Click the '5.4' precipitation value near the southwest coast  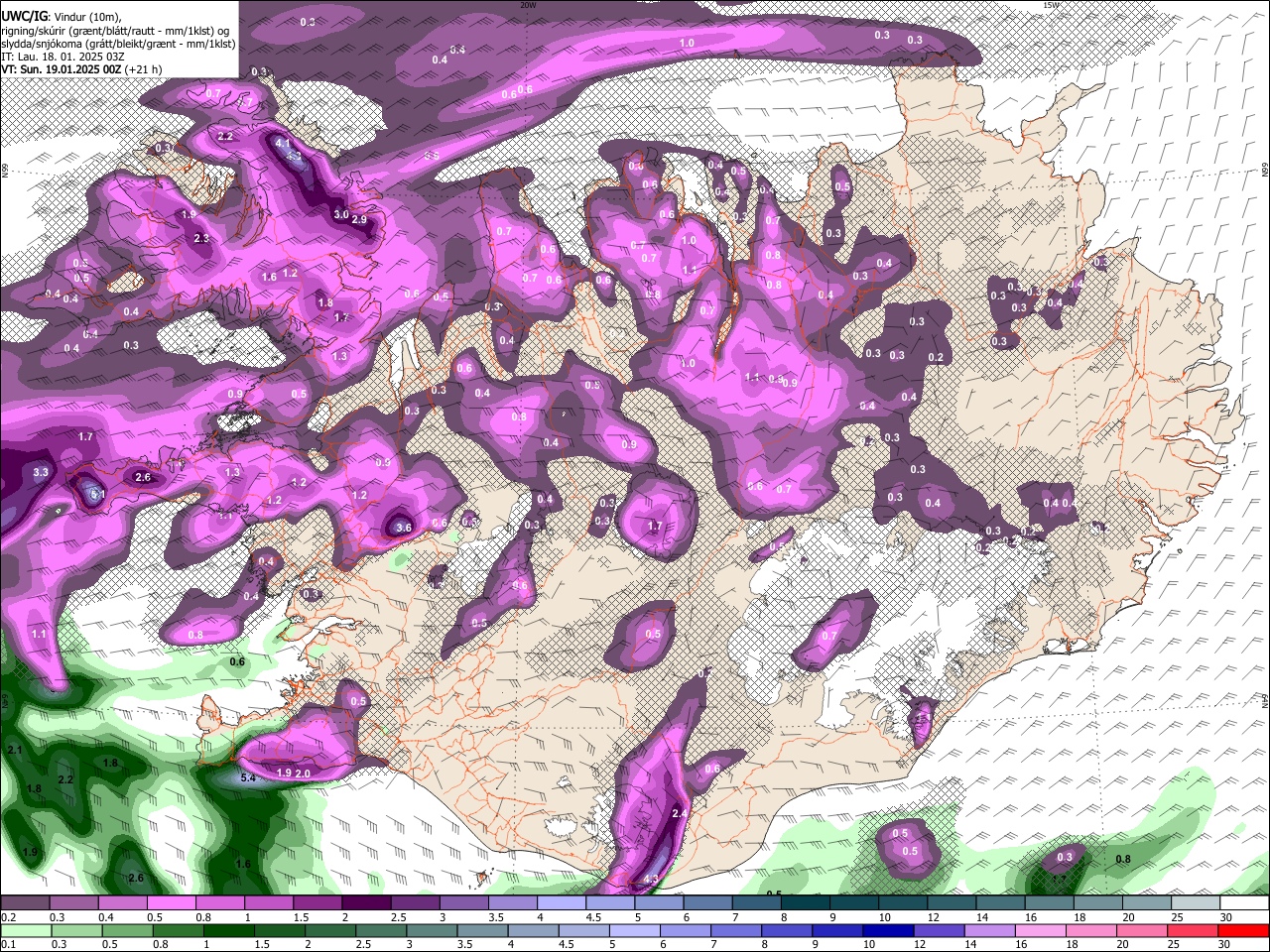[x=248, y=778]
